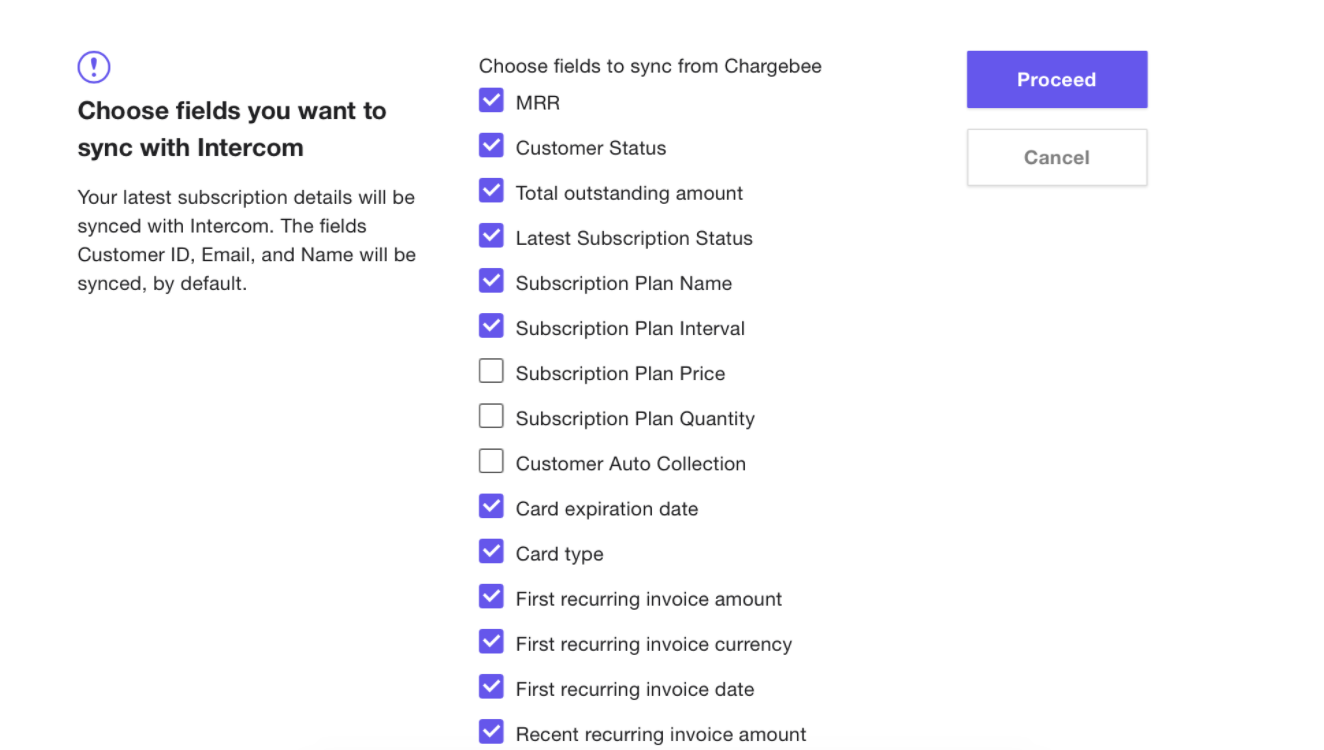Uncheck the Card type checkbox
This screenshot has width=1324, height=750.
click(x=491, y=551)
